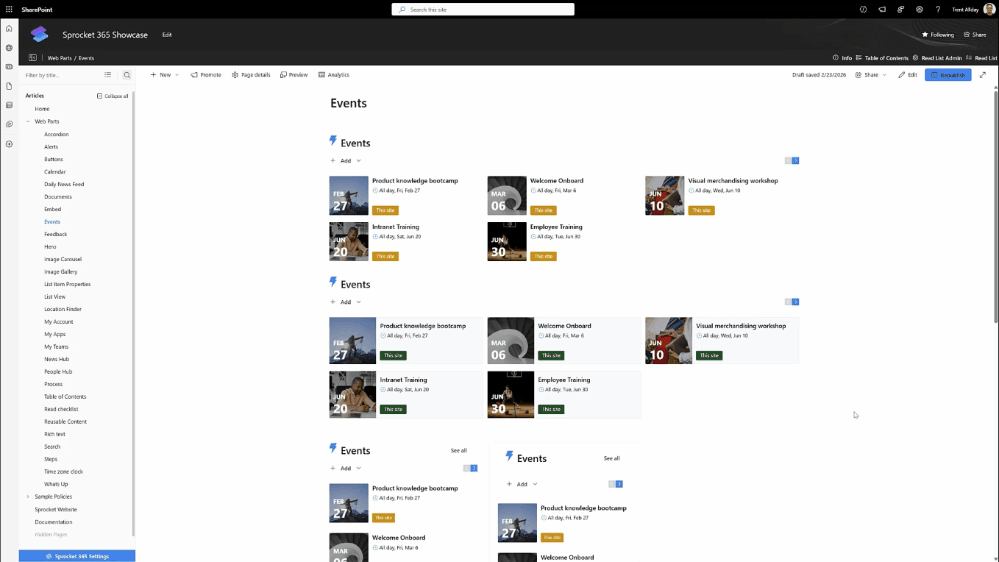The height and width of the screenshot is (562, 999).
Task: Expand the page to full screen view
Action: pos(983,75)
